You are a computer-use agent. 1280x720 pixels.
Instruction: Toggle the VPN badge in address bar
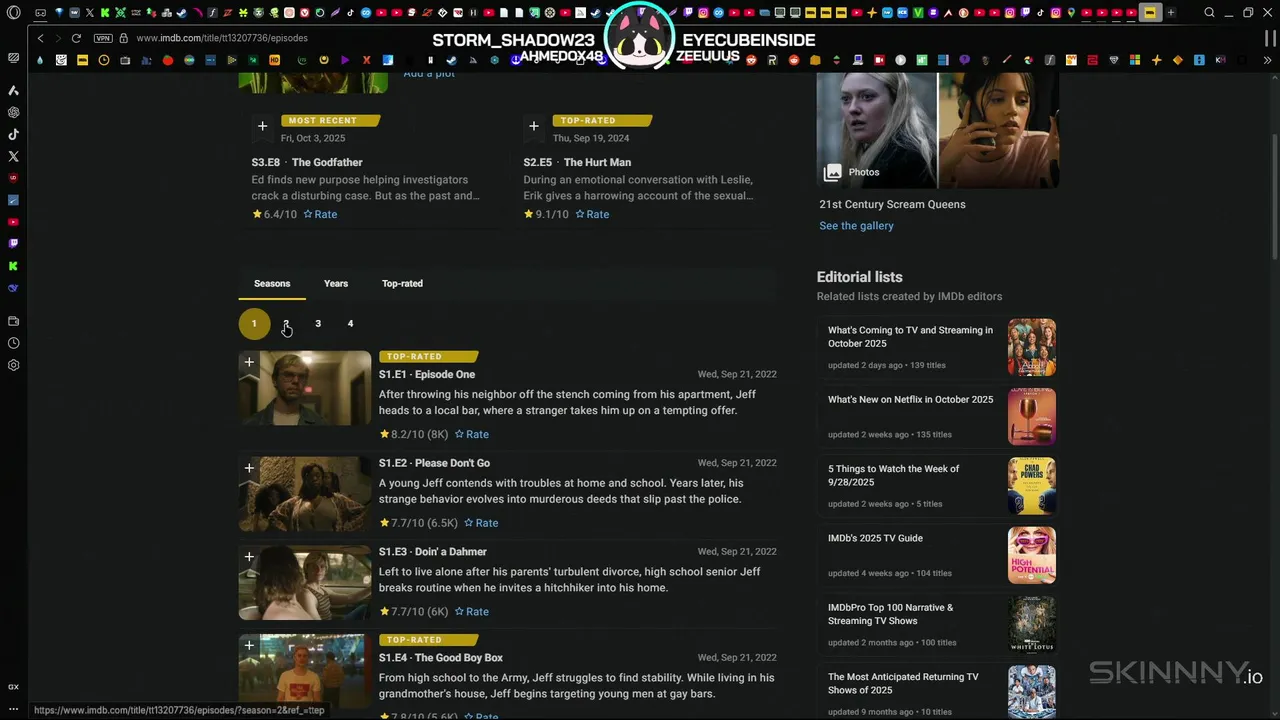click(x=103, y=38)
